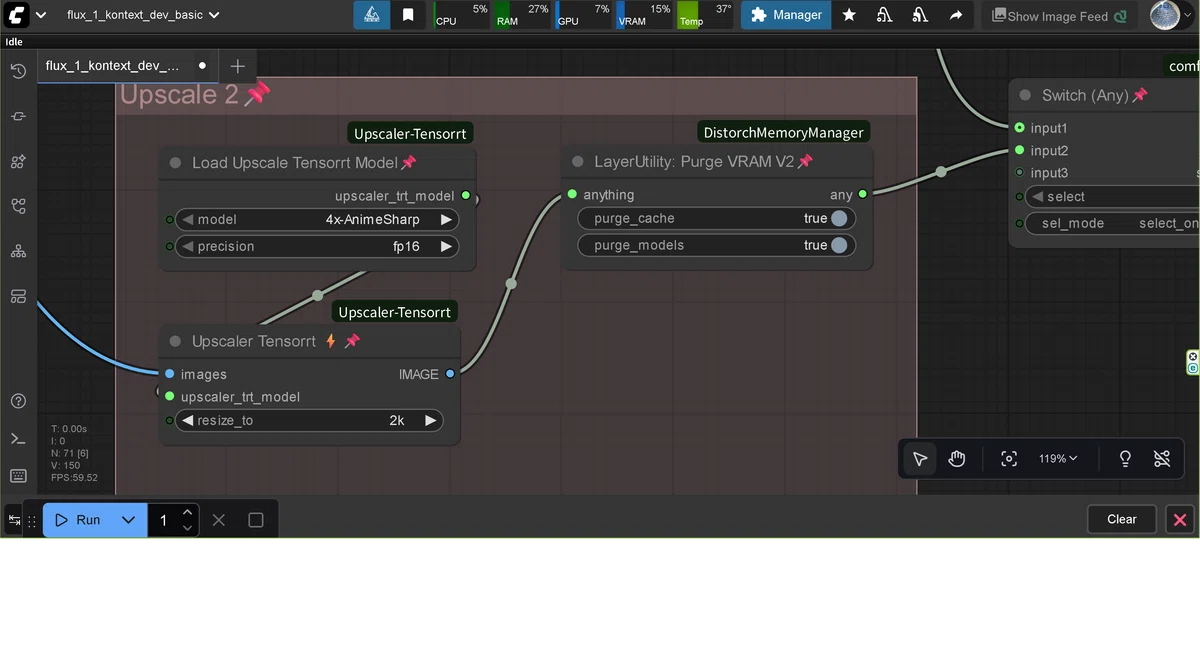Decrease the batch count stepper down arrow
1200x650 pixels.
[x=187, y=528]
